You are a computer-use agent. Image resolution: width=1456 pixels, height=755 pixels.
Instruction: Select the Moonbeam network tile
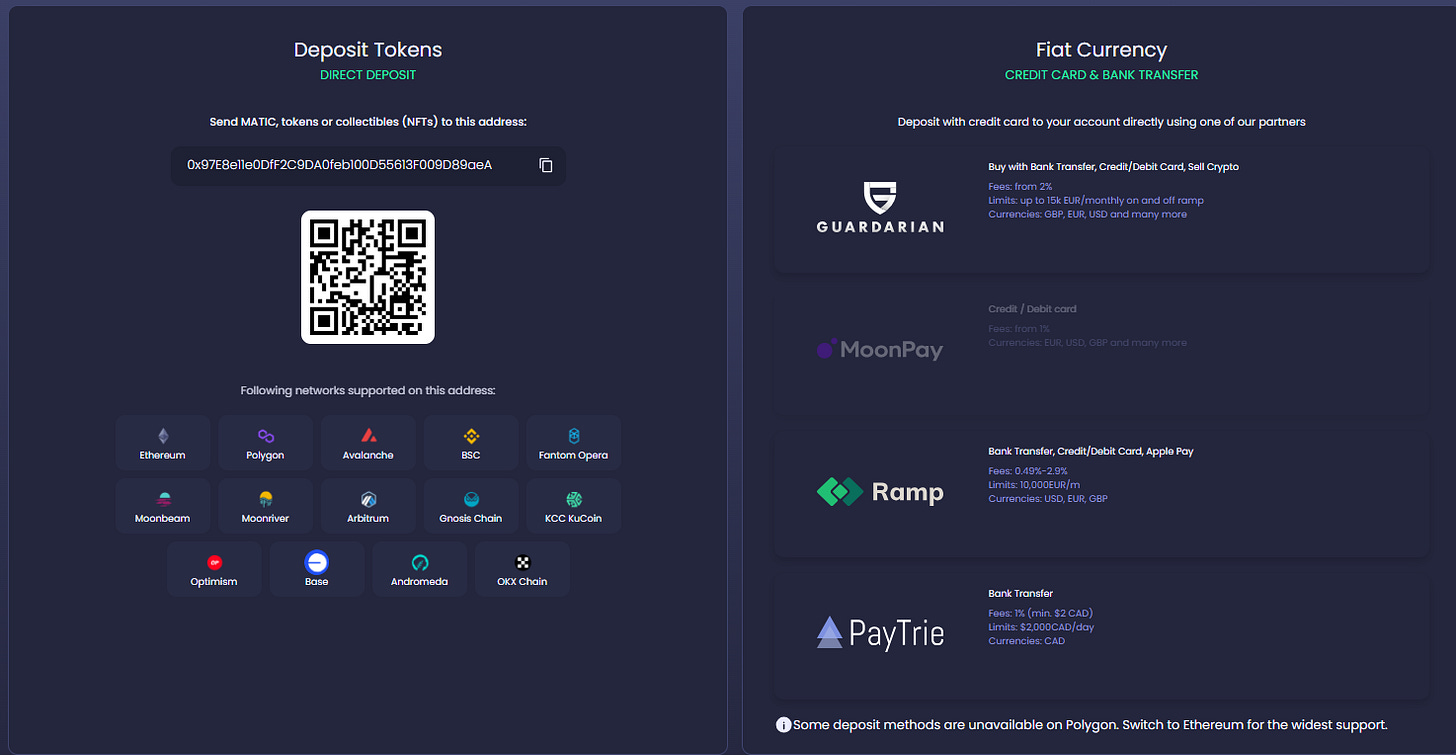coord(163,506)
